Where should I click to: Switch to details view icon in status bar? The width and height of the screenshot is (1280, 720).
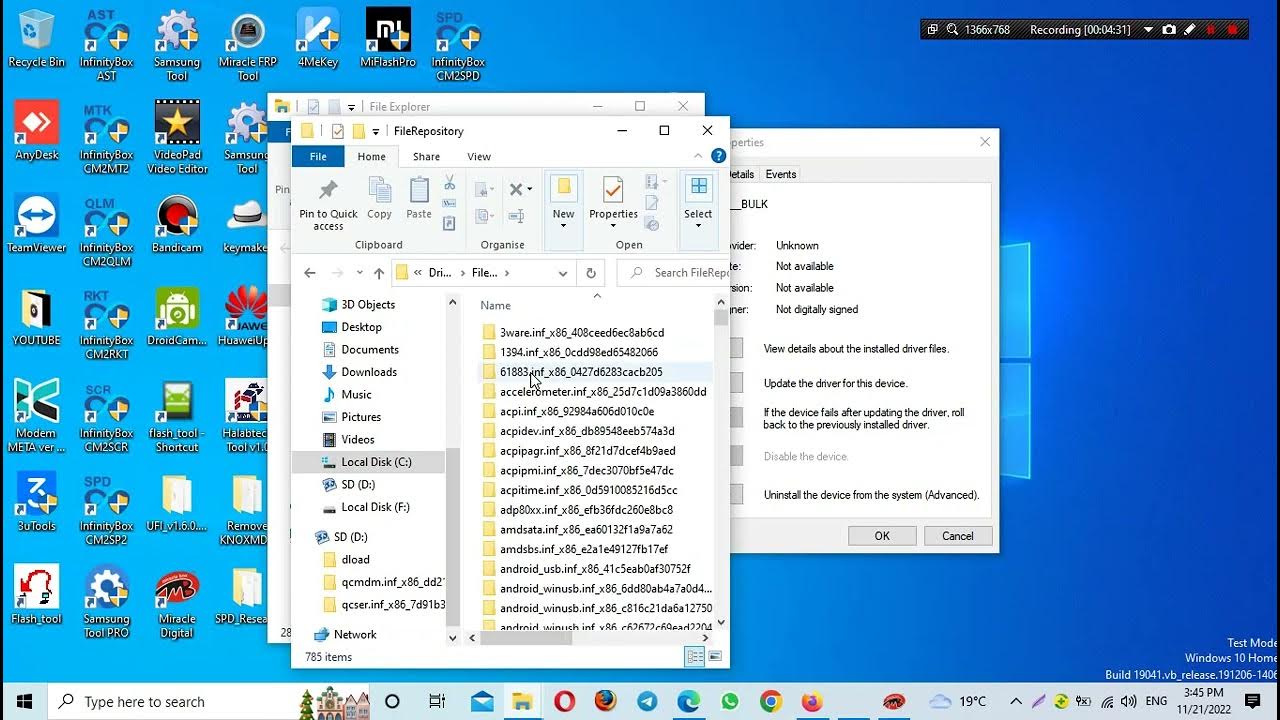(x=694, y=657)
